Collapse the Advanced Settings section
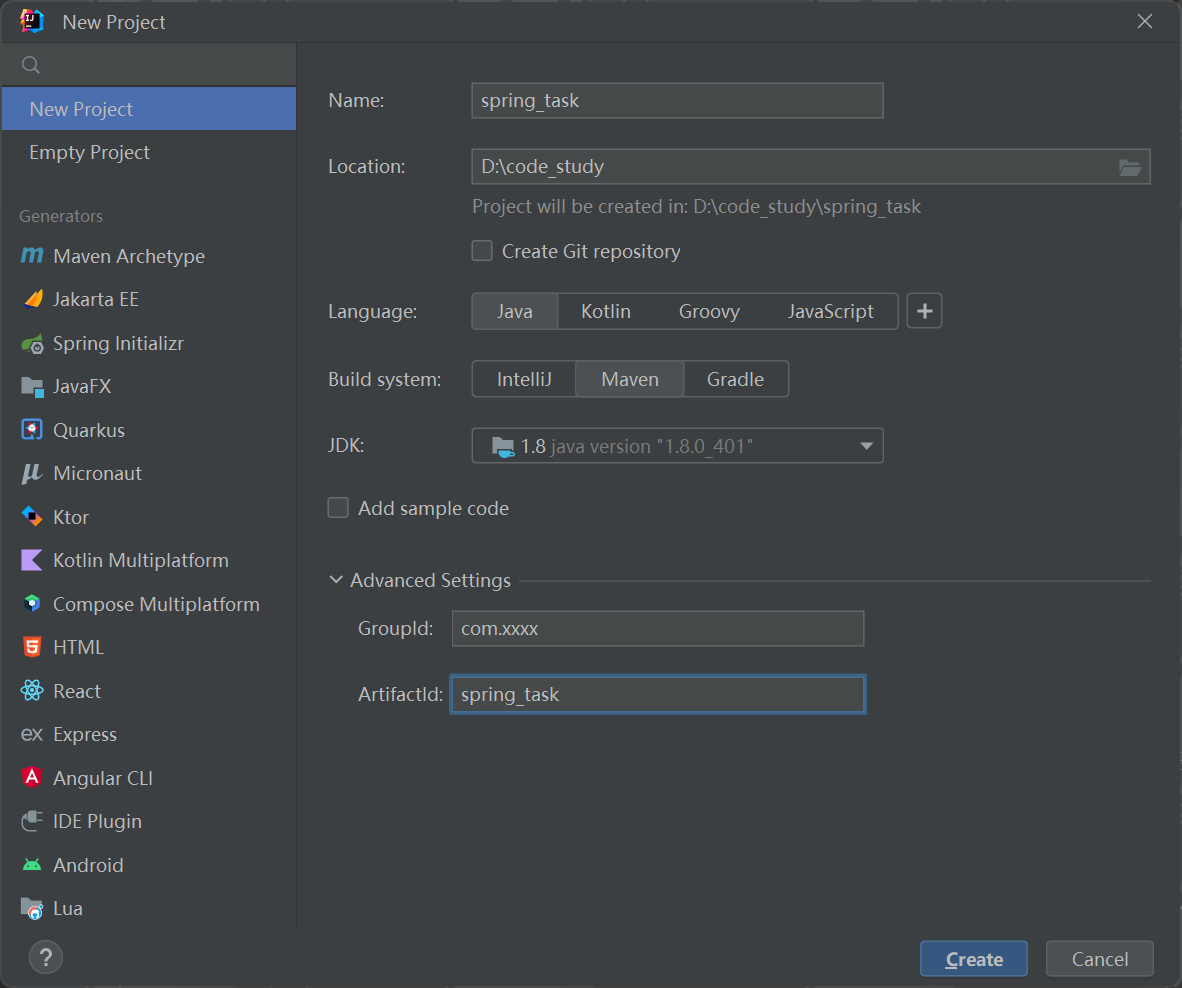 click(335, 580)
